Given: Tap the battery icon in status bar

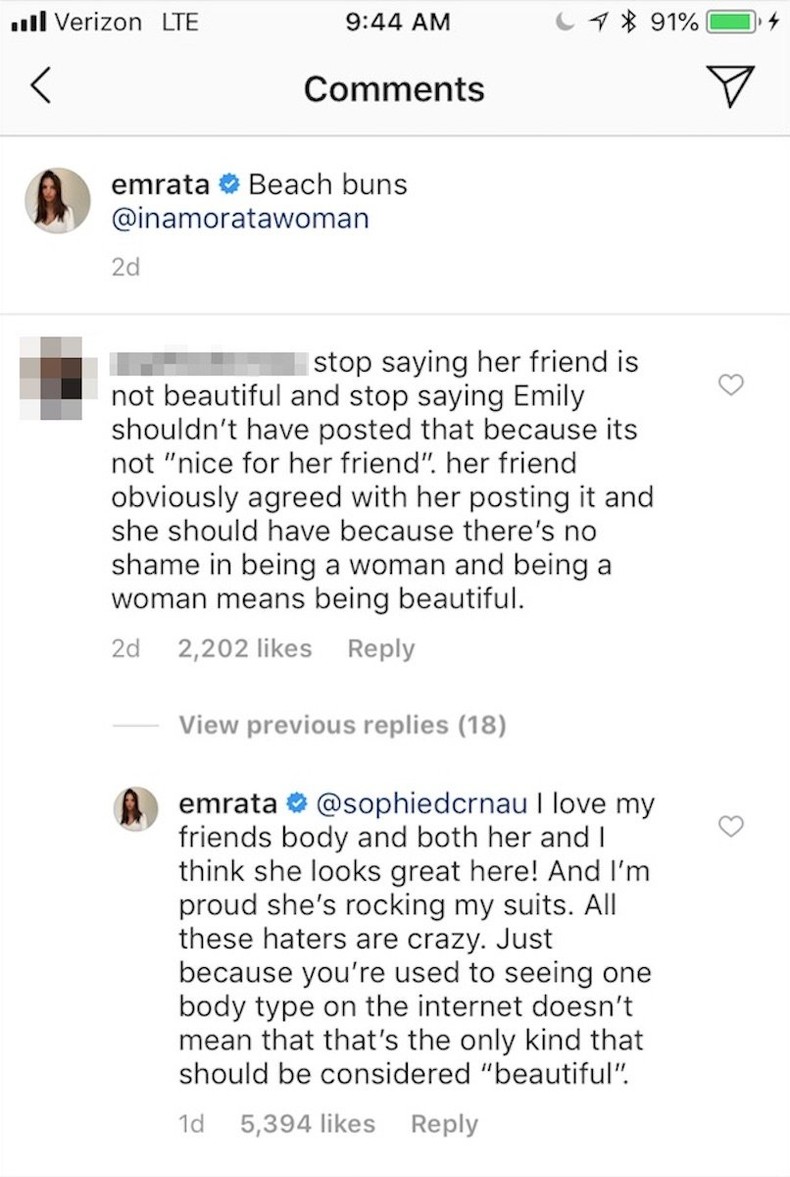Looking at the screenshot, I should 734,21.
